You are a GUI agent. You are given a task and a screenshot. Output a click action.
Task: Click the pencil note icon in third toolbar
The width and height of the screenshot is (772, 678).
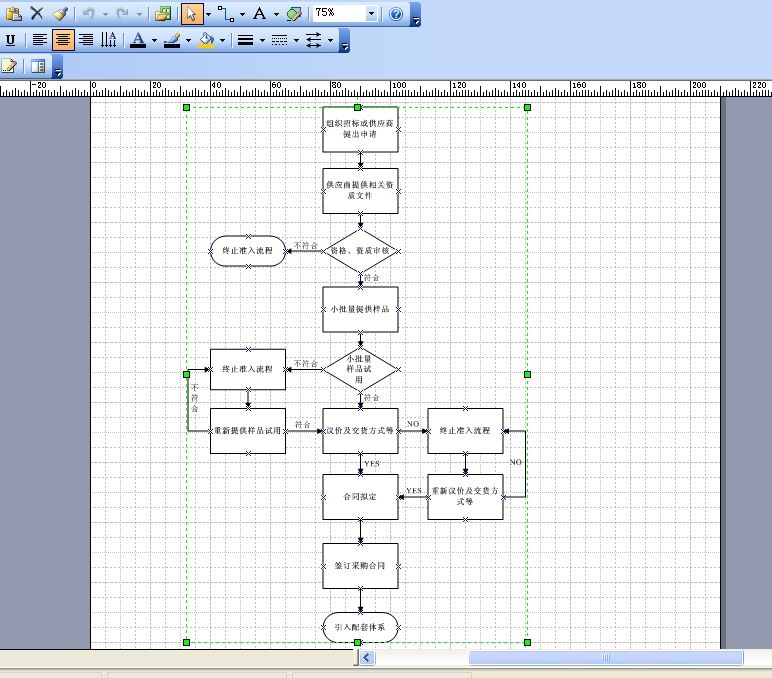click(9, 65)
